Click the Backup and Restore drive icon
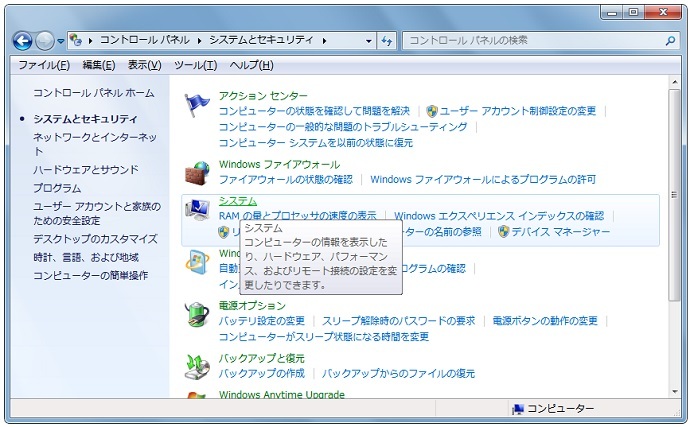Screen dimensions: 690x427 point(197,367)
